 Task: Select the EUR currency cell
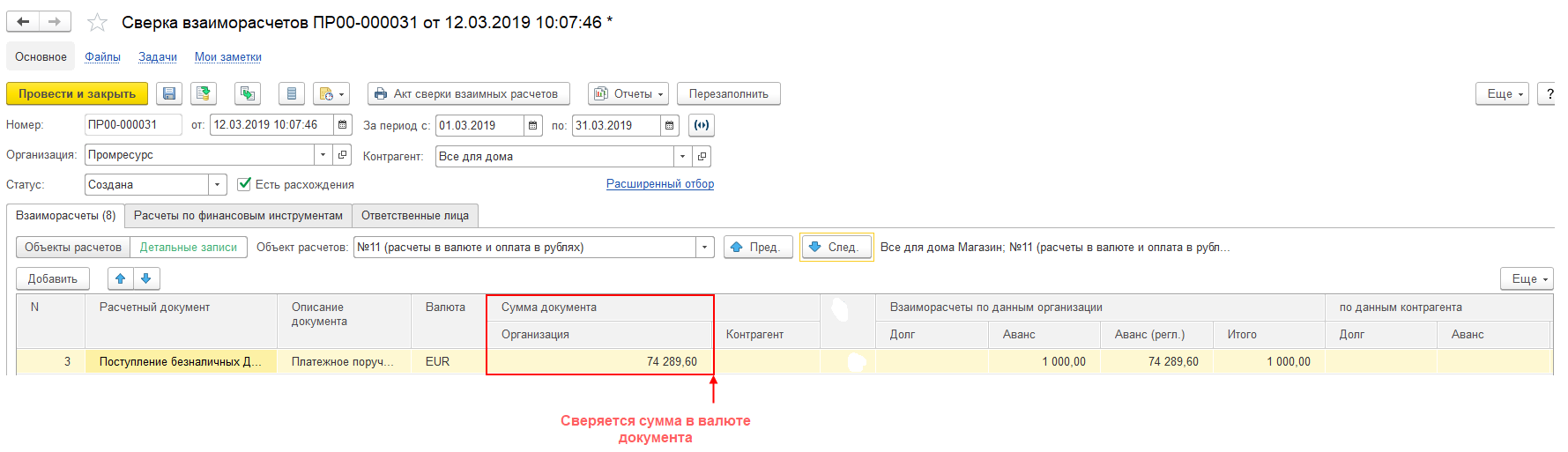pos(448,362)
